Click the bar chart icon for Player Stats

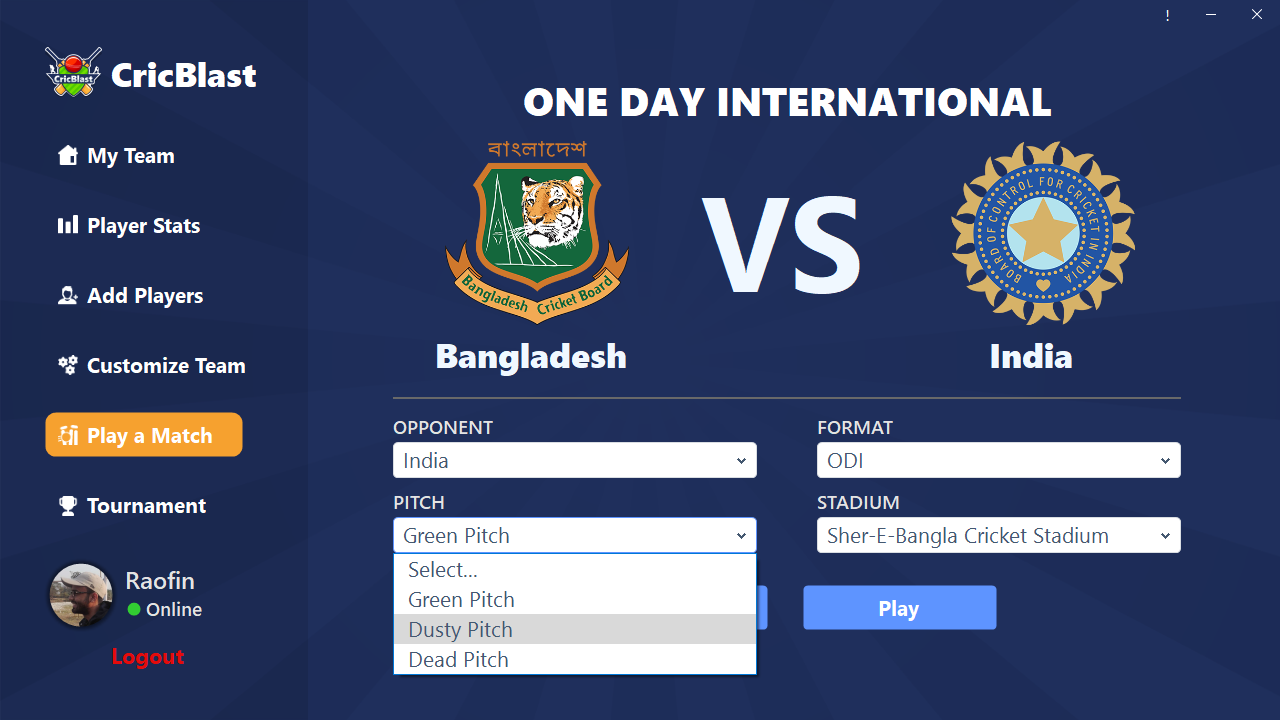(x=67, y=225)
